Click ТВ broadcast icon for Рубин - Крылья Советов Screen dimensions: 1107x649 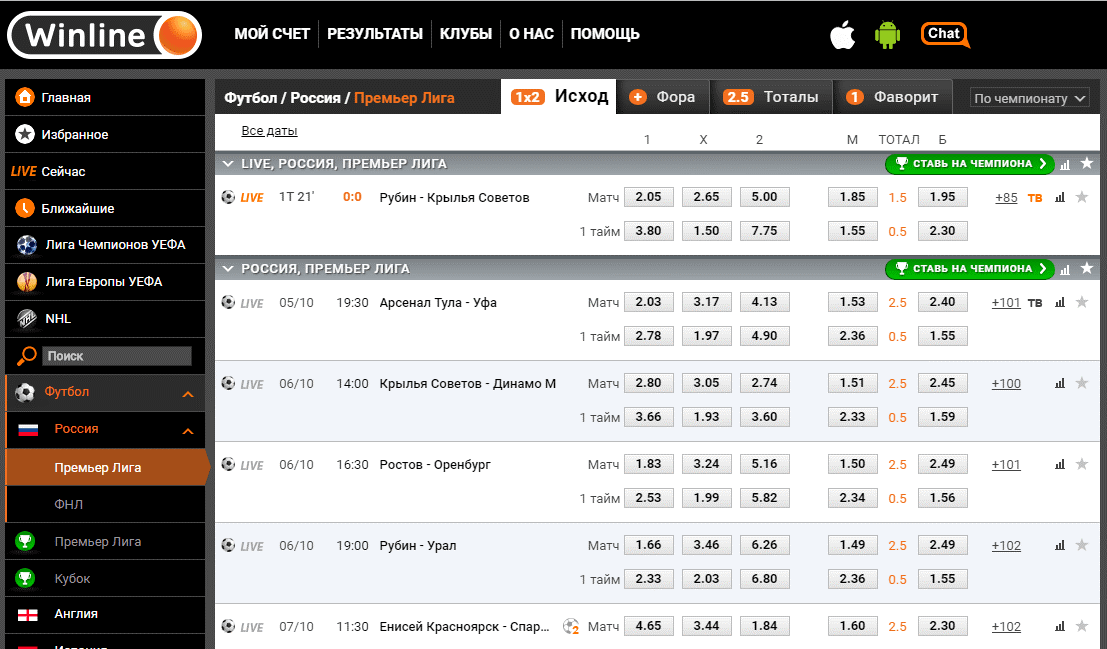click(x=1035, y=198)
